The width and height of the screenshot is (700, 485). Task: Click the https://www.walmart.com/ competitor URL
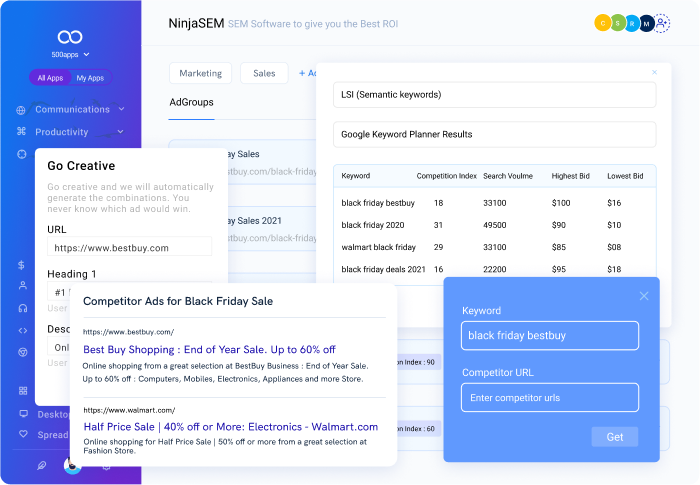[129, 410]
